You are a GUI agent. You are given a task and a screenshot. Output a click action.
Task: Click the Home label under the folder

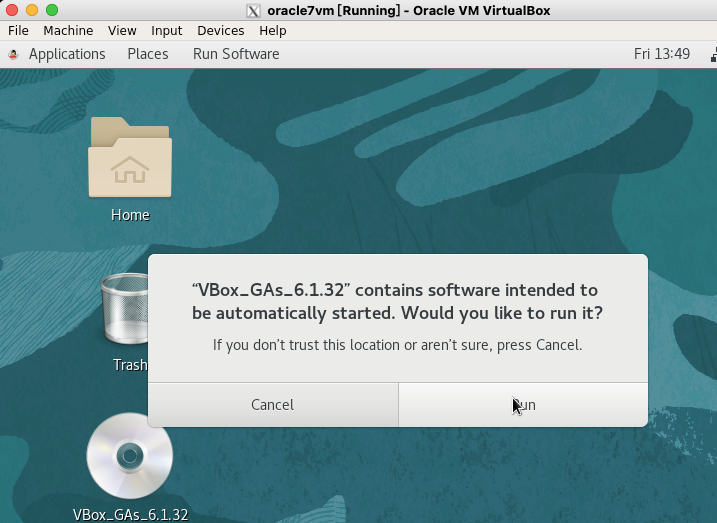coord(130,215)
